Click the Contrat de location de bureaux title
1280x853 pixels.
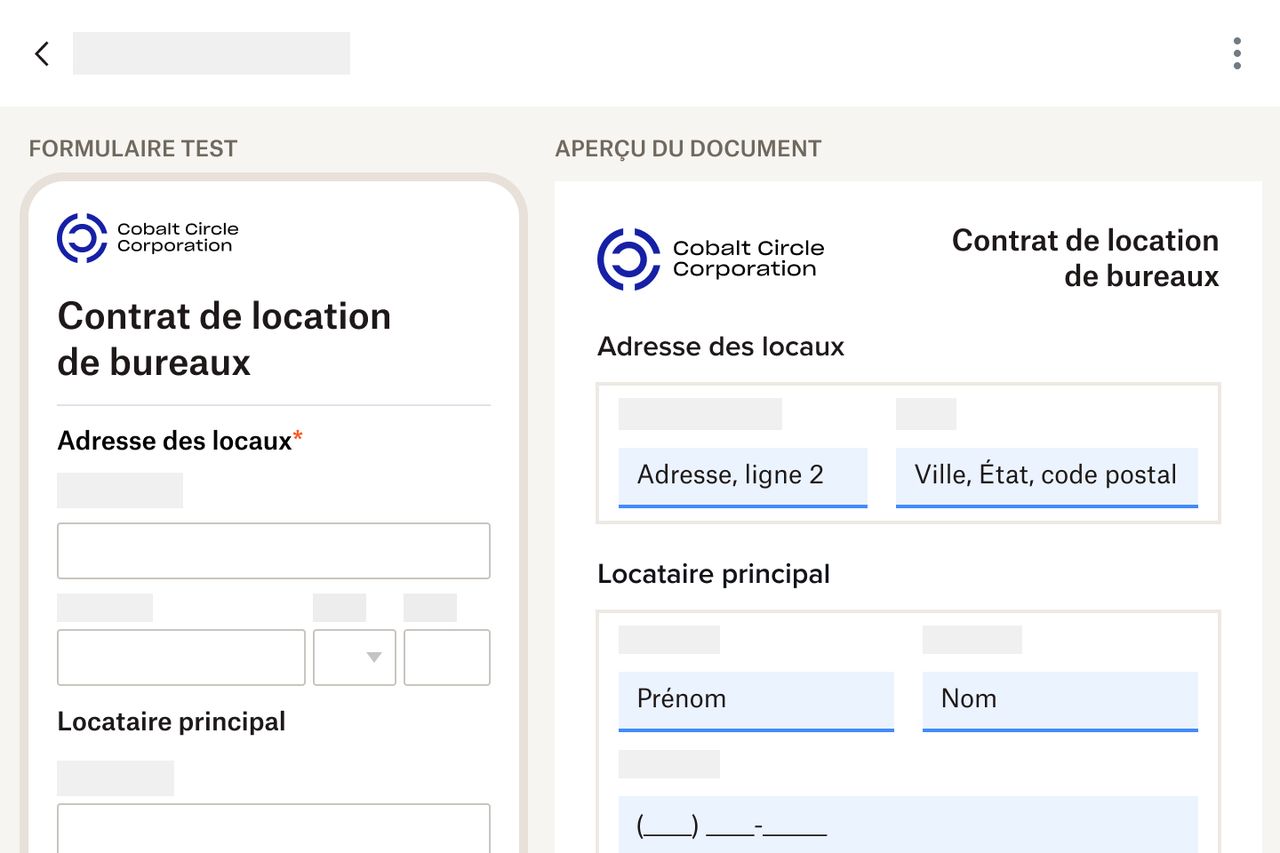click(x=224, y=340)
